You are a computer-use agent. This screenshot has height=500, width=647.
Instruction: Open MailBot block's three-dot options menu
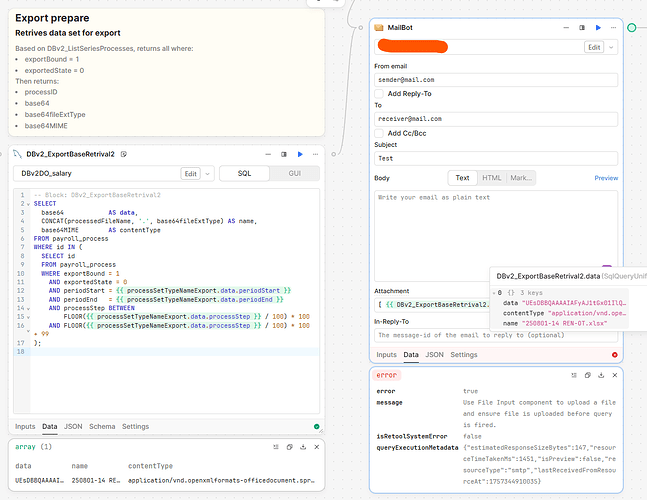612,28
